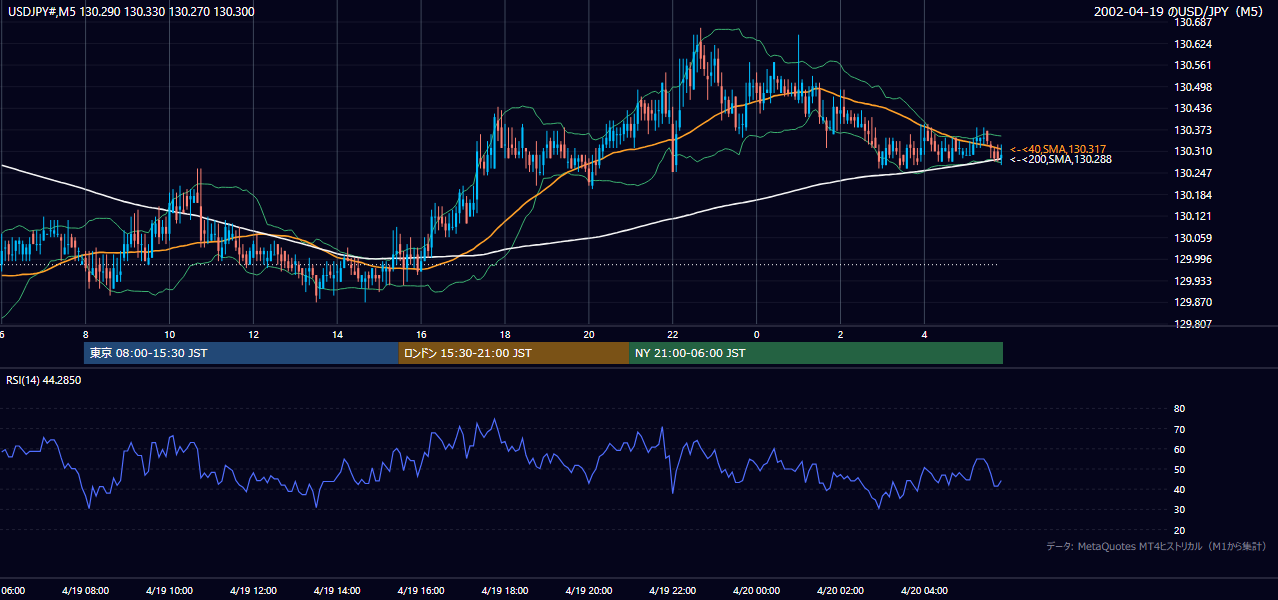The width and height of the screenshot is (1278, 600).
Task: Click the 4/19 10:00 time axis label
Action: (x=168, y=590)
